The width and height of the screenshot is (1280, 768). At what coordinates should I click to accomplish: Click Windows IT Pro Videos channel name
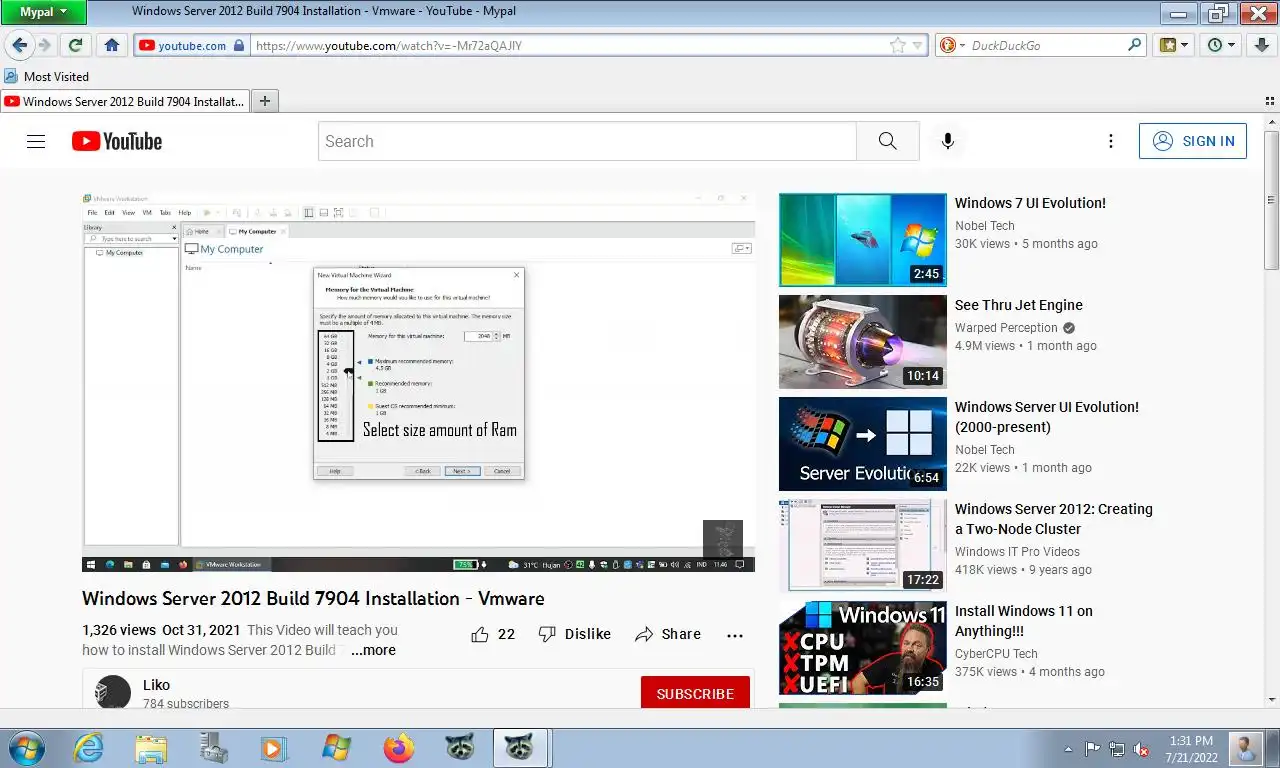[x=1017, y=552]
